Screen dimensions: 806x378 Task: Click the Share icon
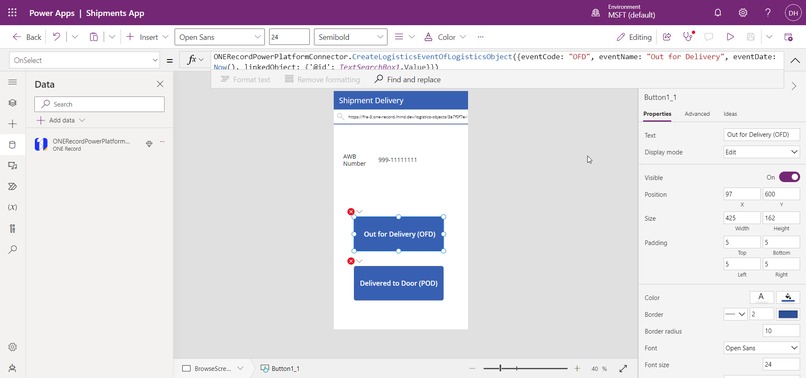[x=667, y=37]
